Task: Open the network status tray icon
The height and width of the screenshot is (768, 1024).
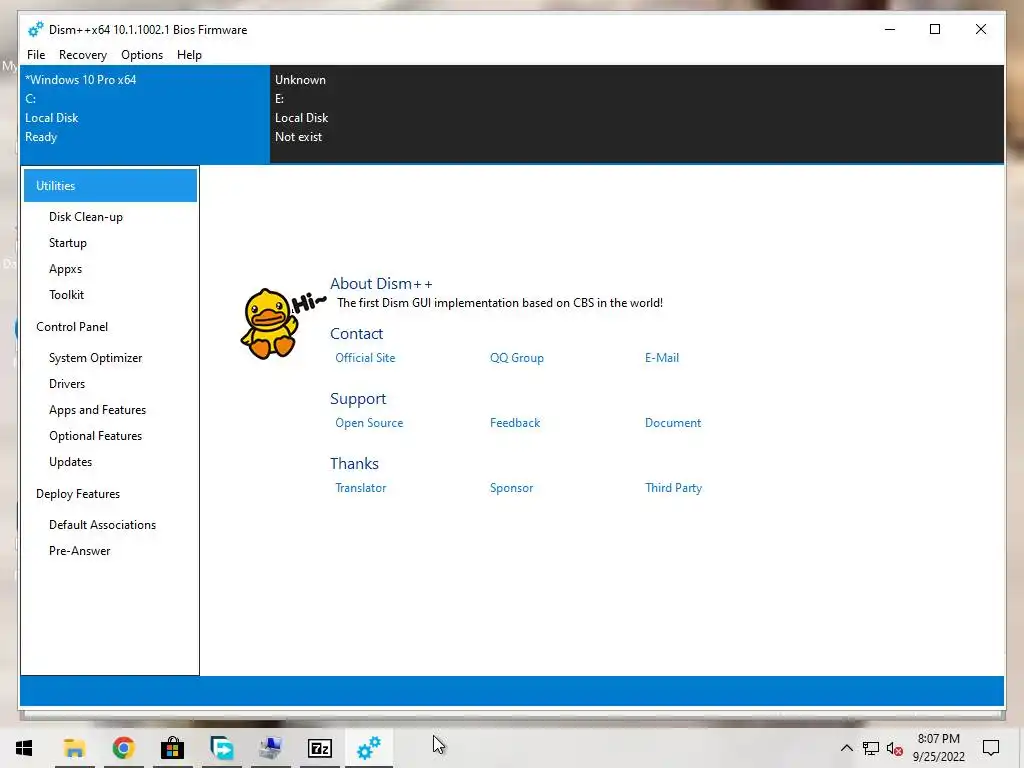Action: click(871, 748)
